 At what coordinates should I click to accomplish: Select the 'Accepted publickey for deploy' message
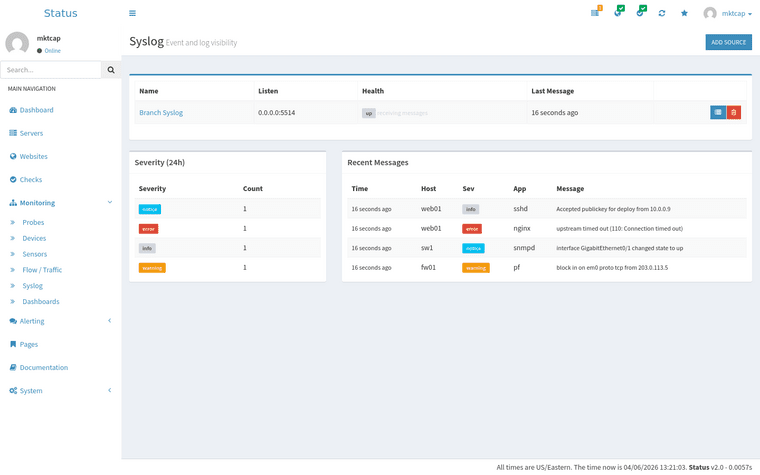613,209
